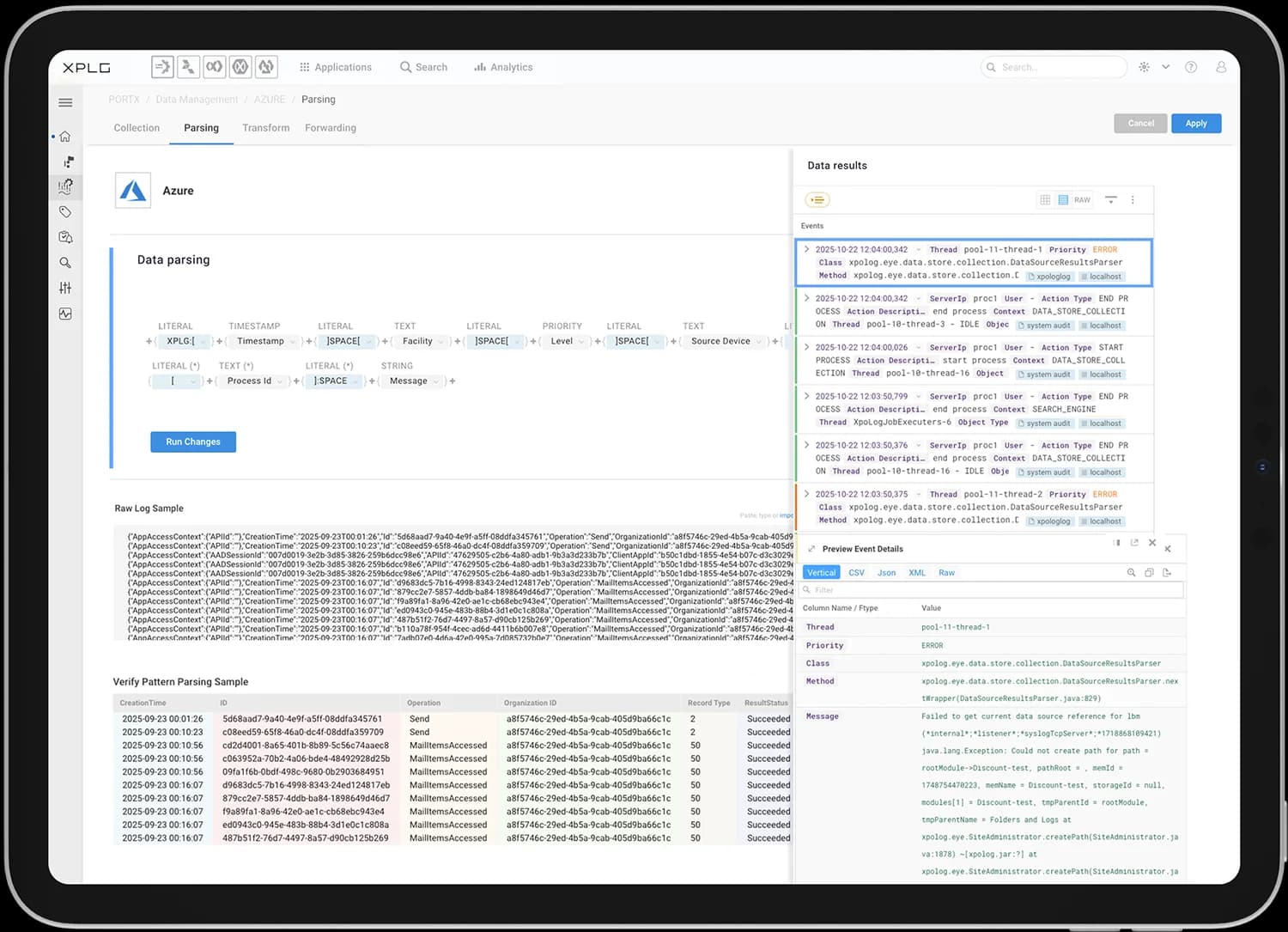Open the three-dot menu in Data results
Image resolution: width=1288 pixels, height=932 pixels.
1133,200
